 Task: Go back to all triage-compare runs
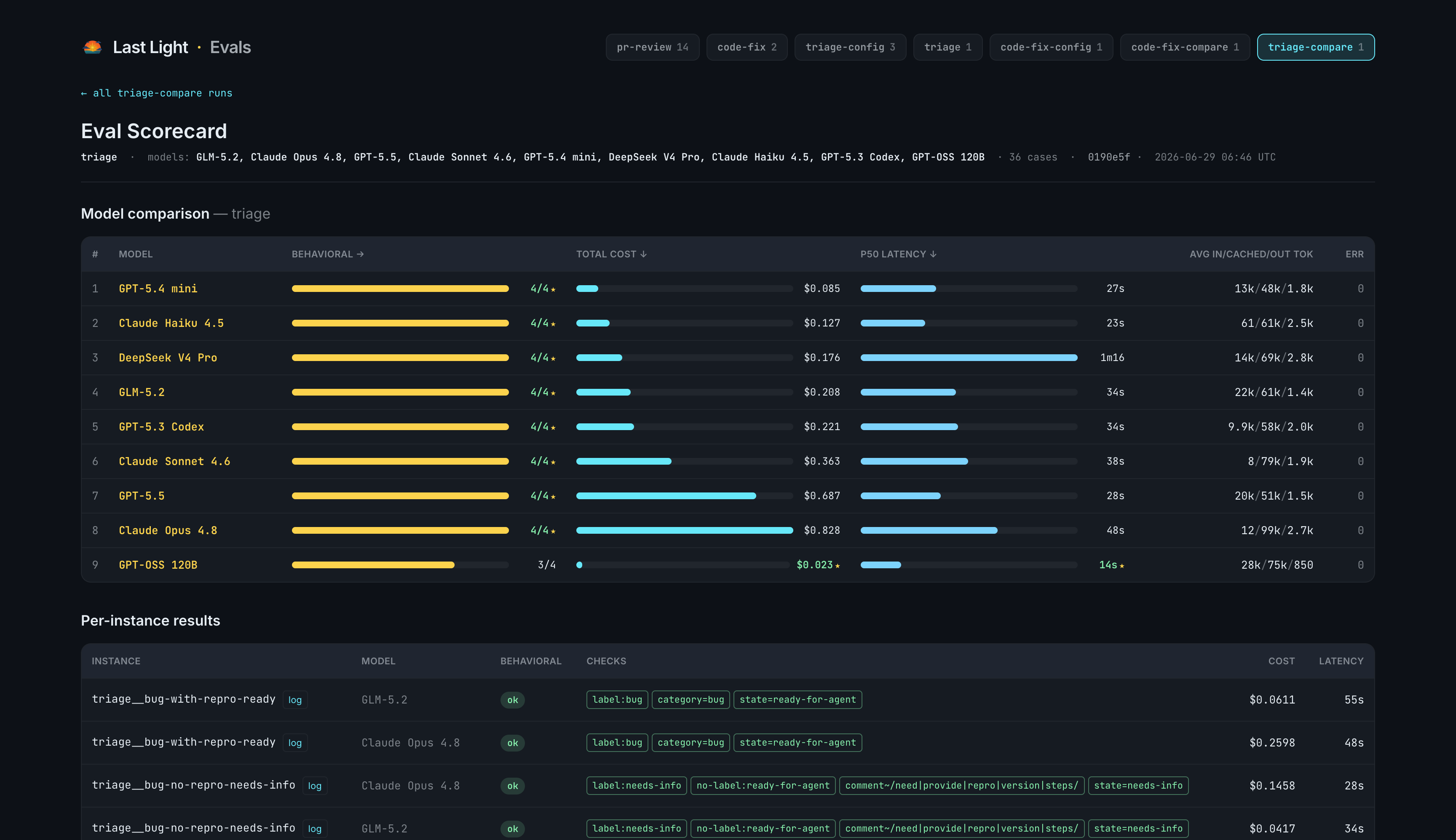tap(156, 93)
